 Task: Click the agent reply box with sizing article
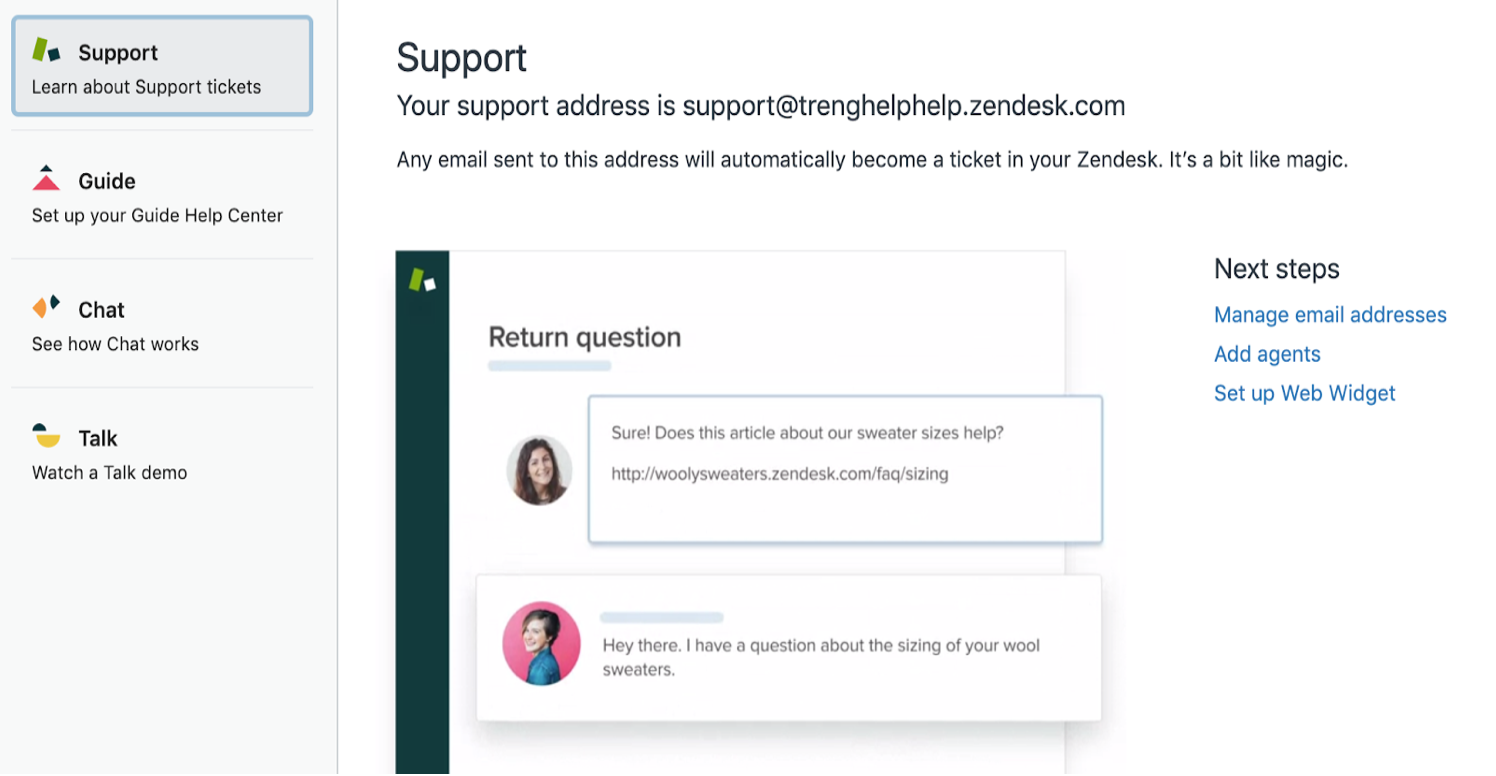pos(845,469)
